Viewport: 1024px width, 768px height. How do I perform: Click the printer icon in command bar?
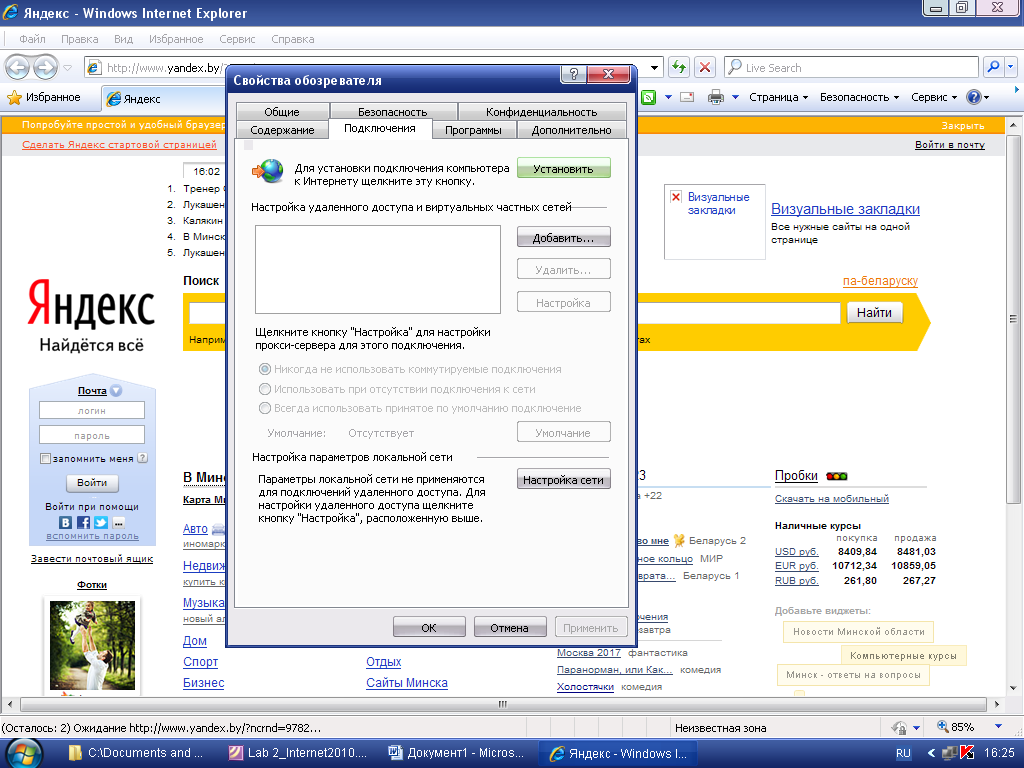click(716, 97)
